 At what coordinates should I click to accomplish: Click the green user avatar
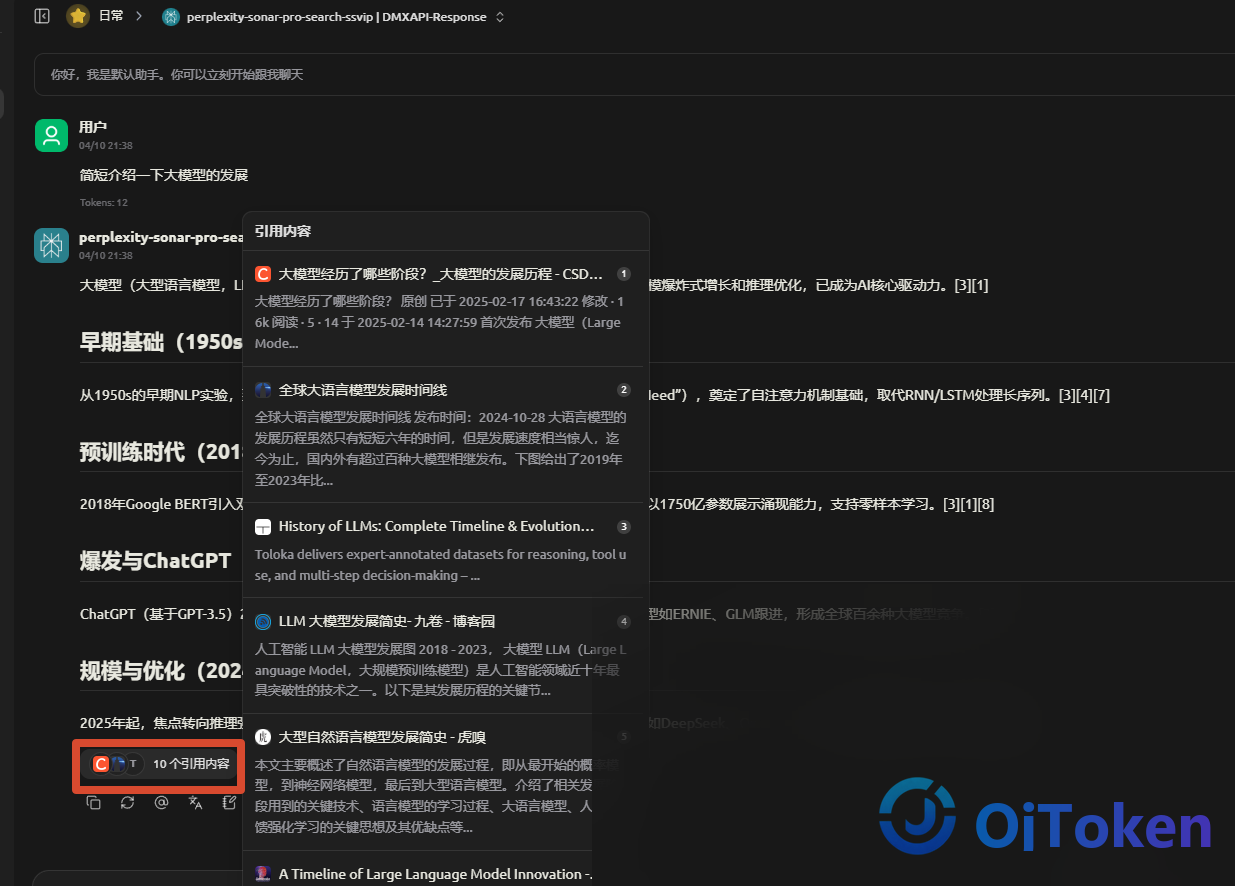(x=51, y=135)
